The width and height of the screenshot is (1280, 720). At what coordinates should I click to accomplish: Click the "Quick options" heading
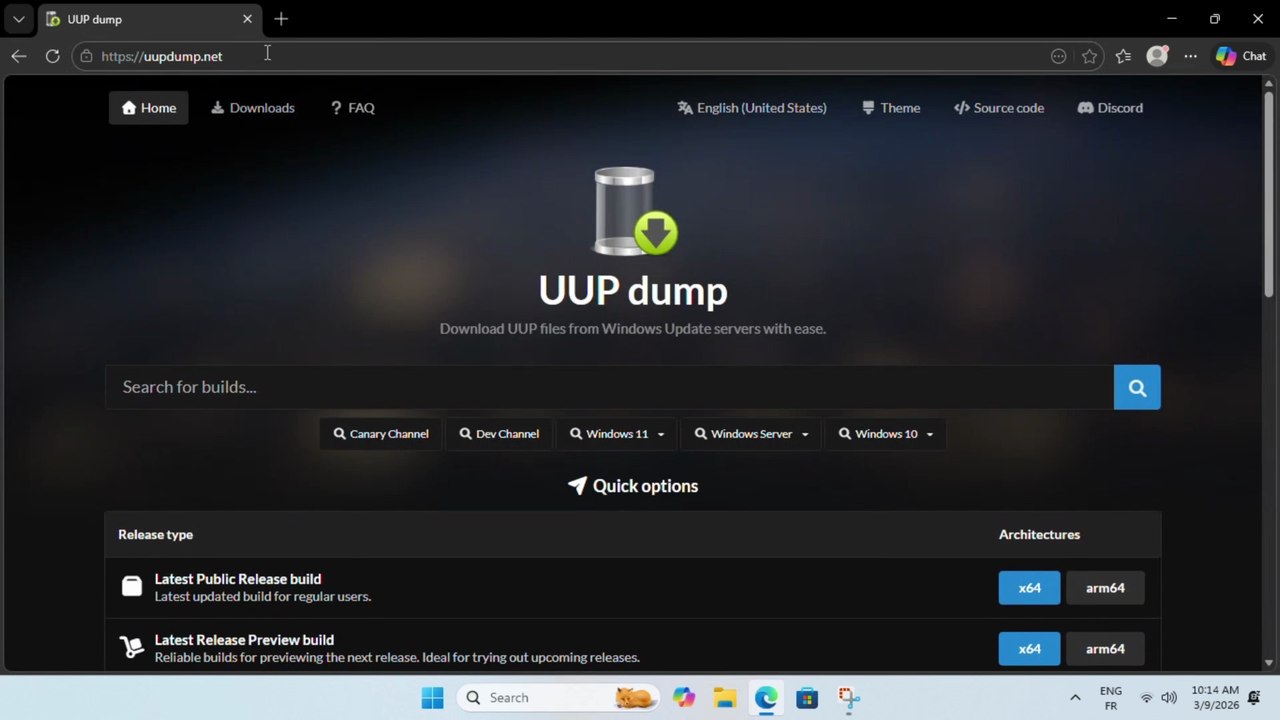coord(633,486)
